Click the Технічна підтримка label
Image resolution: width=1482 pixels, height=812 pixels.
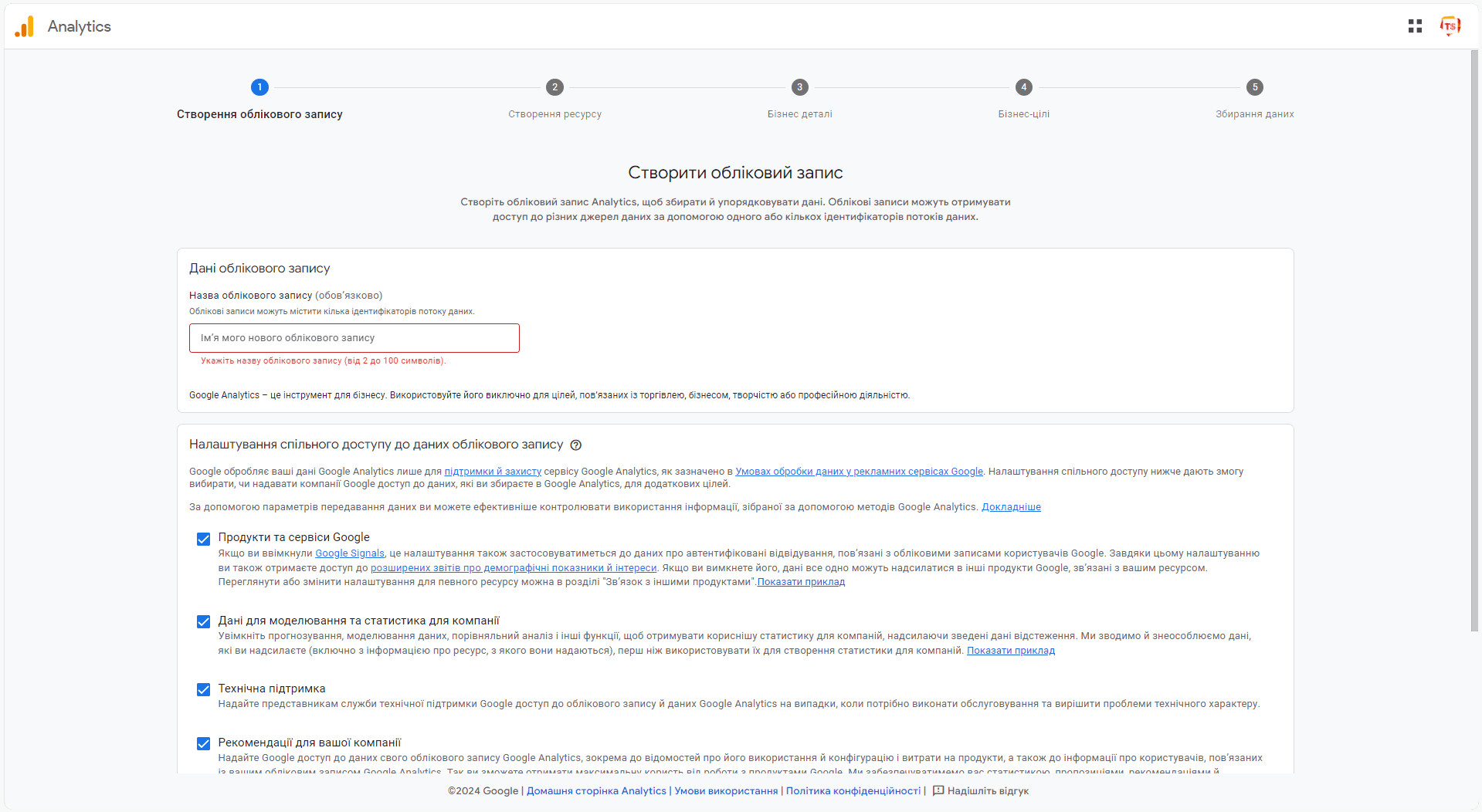(x=272, y=689)
